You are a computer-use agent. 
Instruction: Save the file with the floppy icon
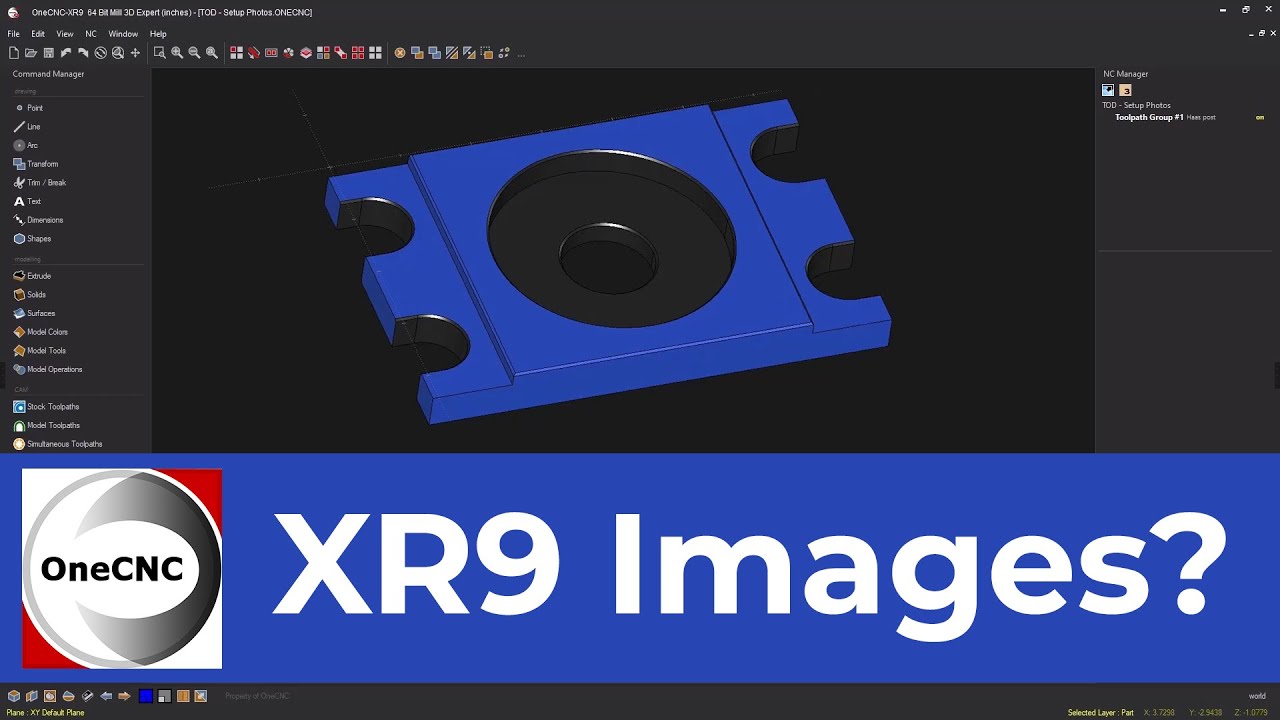tap(48, 53)
